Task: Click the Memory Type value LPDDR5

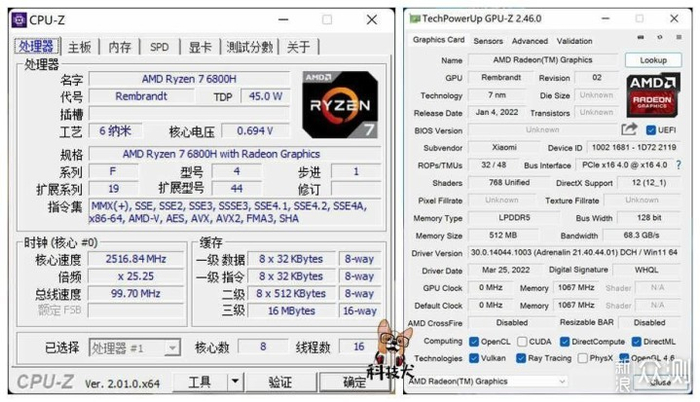Action: (514, 218)
